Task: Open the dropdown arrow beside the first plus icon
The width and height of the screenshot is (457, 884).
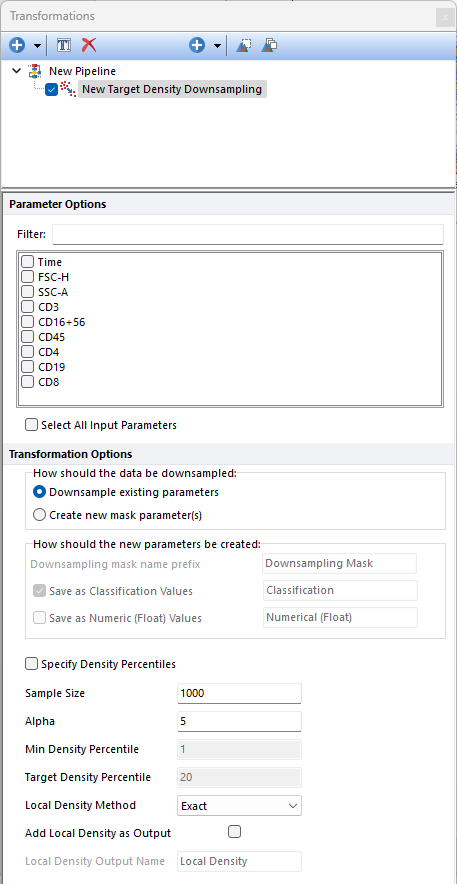Action: pyautogui.click(x=37, y=46)
